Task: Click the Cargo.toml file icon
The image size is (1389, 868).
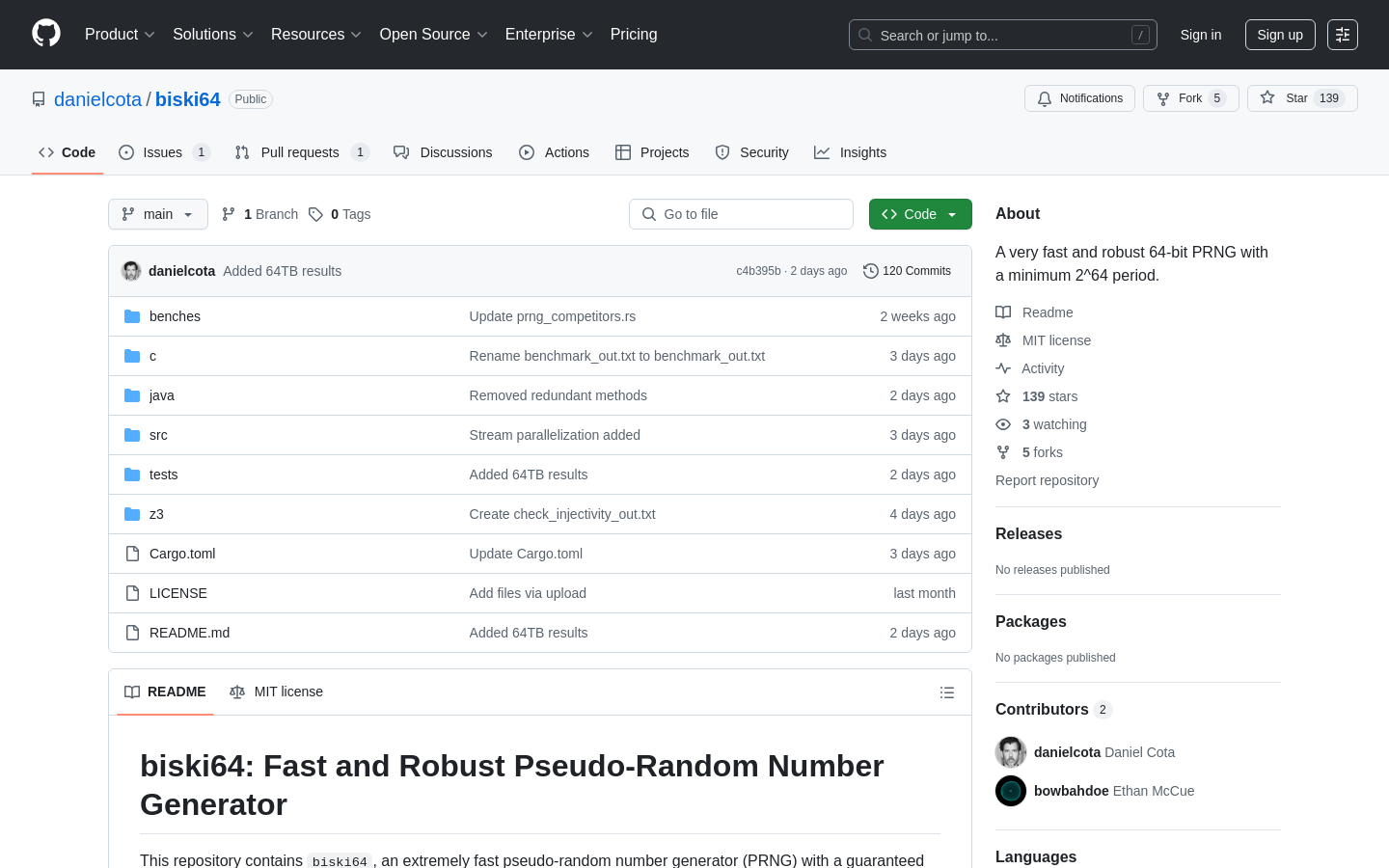Action: tap(132, 554)
